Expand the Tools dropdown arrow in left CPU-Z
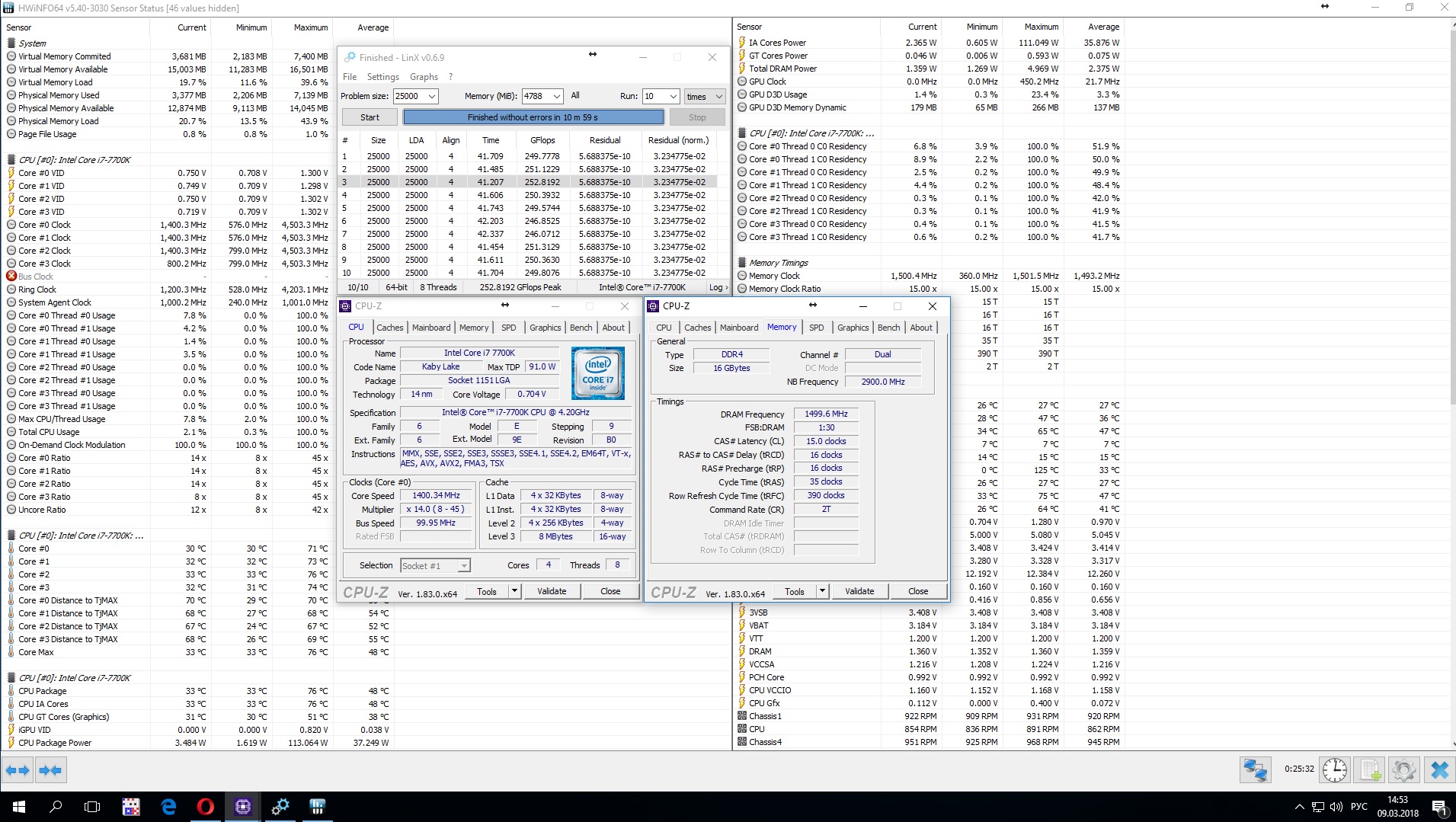 (514, 591)
